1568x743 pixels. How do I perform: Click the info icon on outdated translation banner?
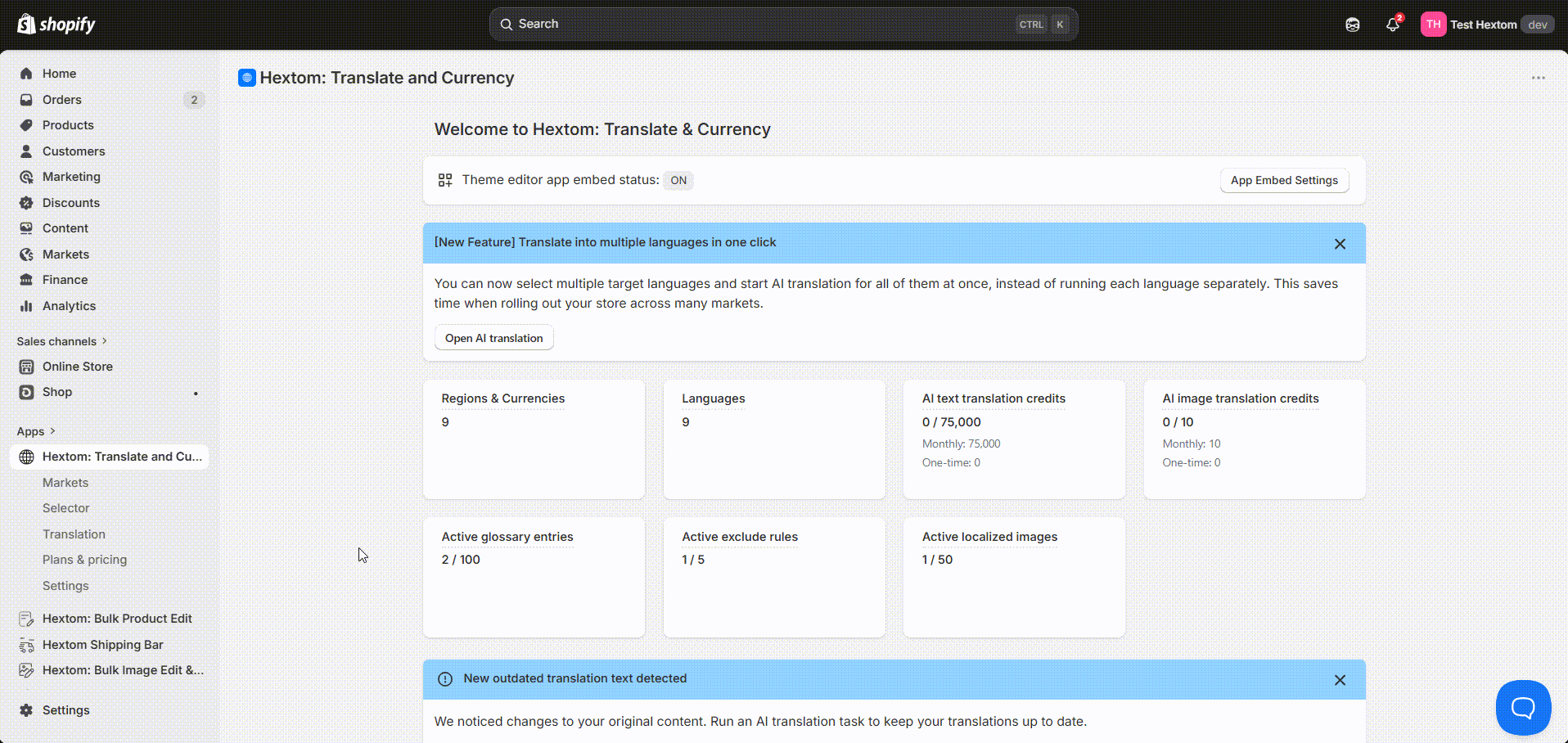(445, 679)
